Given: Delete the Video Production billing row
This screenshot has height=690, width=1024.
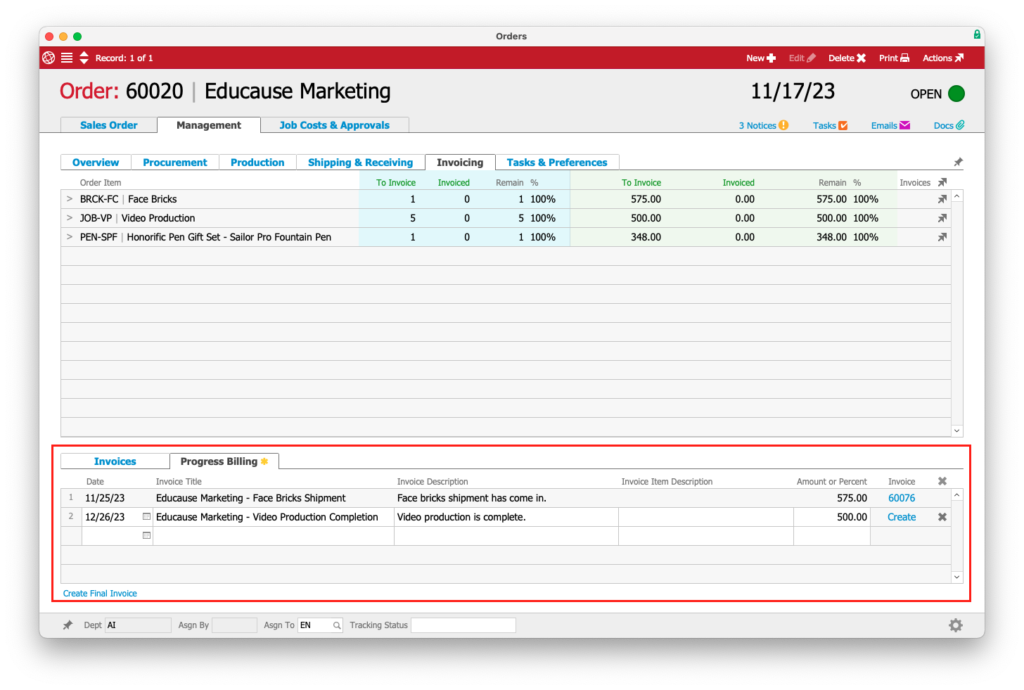Looking at the screenshot, I should (941, 517).
